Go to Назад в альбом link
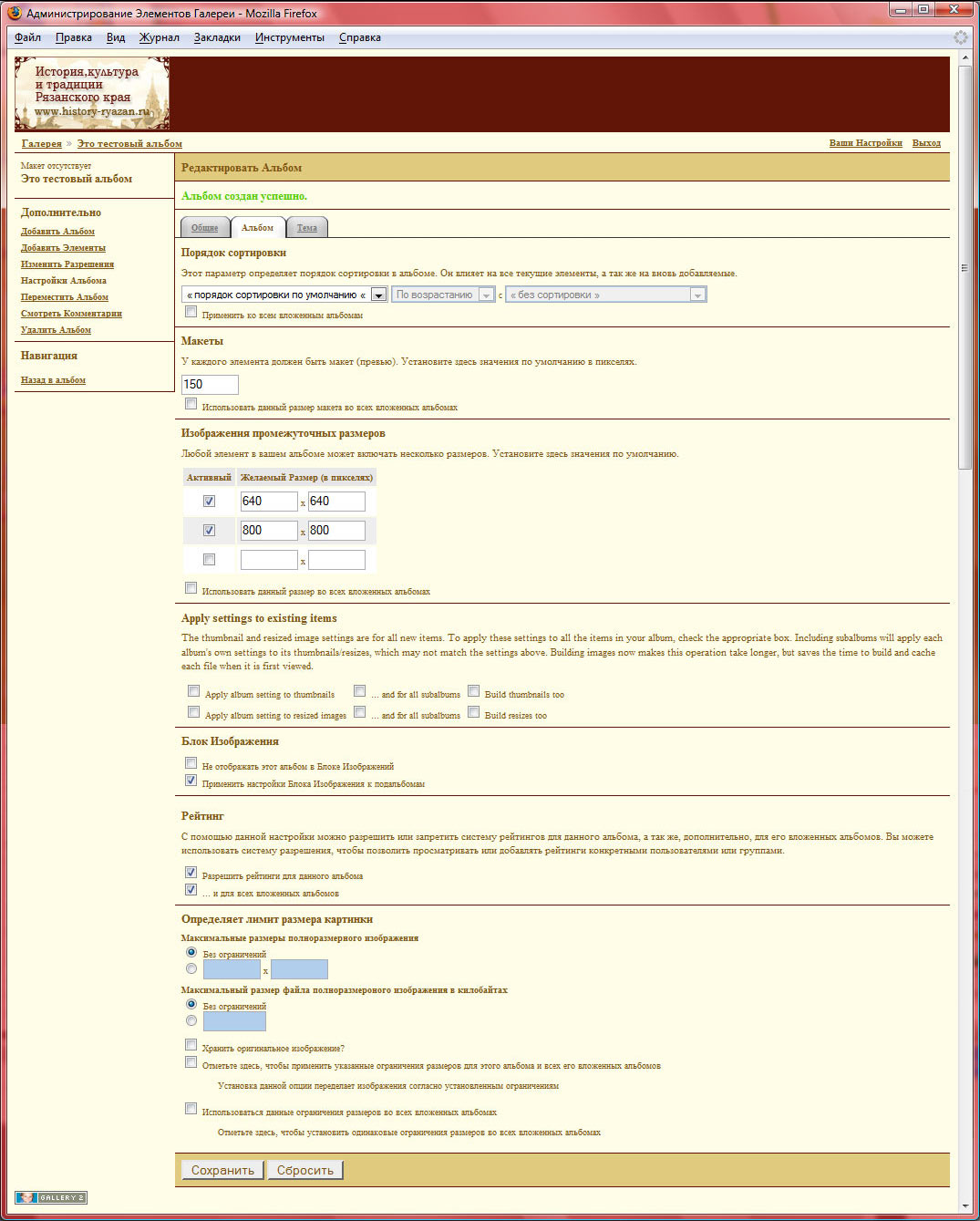The height and width of the screenshot is (1221, 980). [53, 380]
